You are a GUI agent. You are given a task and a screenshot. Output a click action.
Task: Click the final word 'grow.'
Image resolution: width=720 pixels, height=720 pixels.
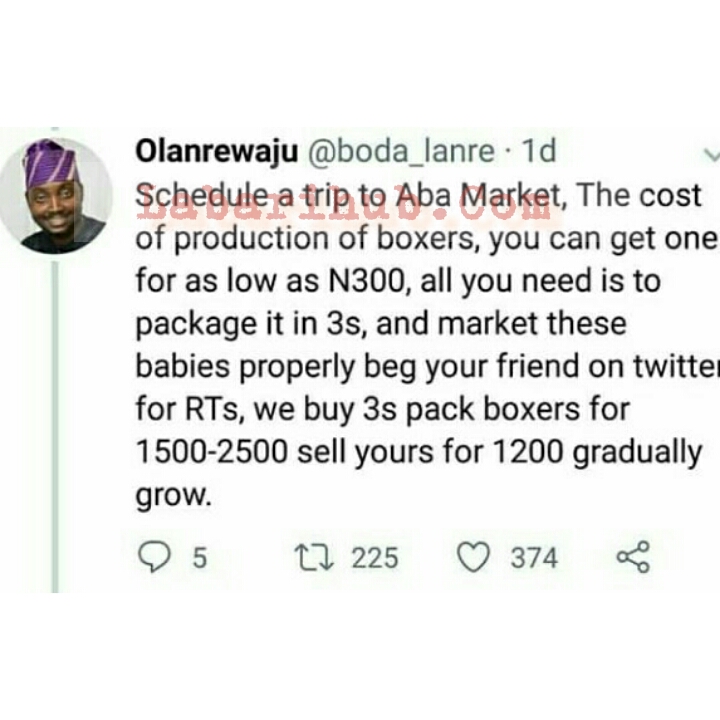[174, 497]
